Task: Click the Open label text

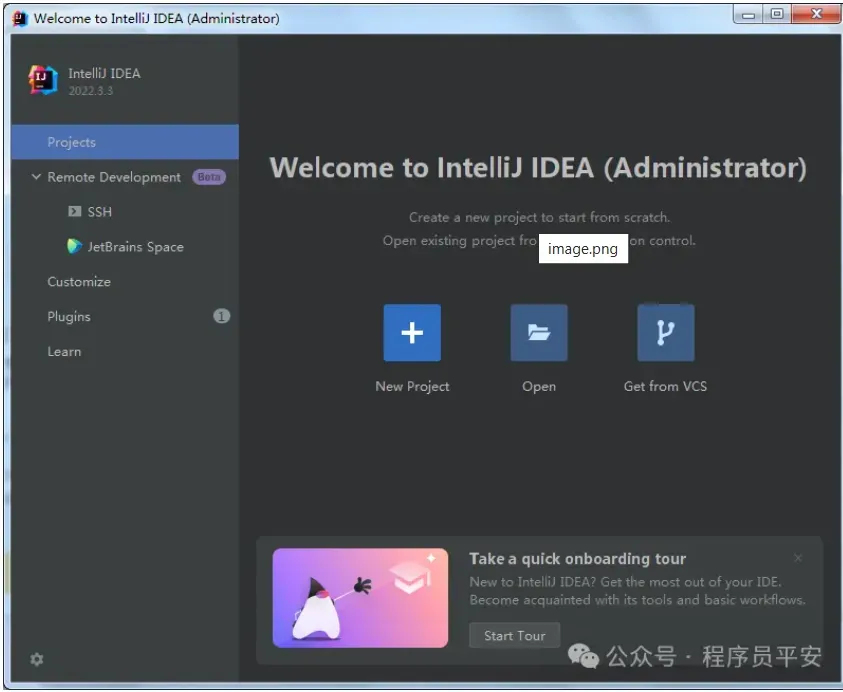Action: pyautogui.click(x=539, y=386)
